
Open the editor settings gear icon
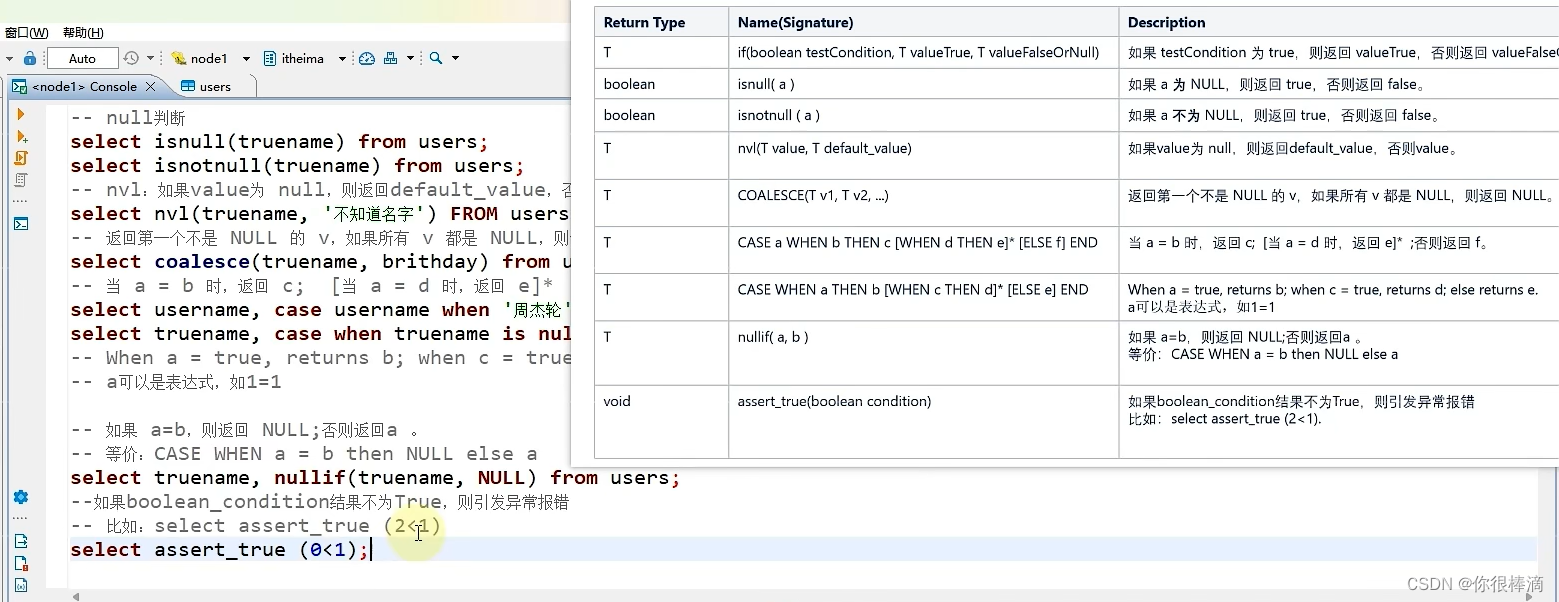point(21,497)
